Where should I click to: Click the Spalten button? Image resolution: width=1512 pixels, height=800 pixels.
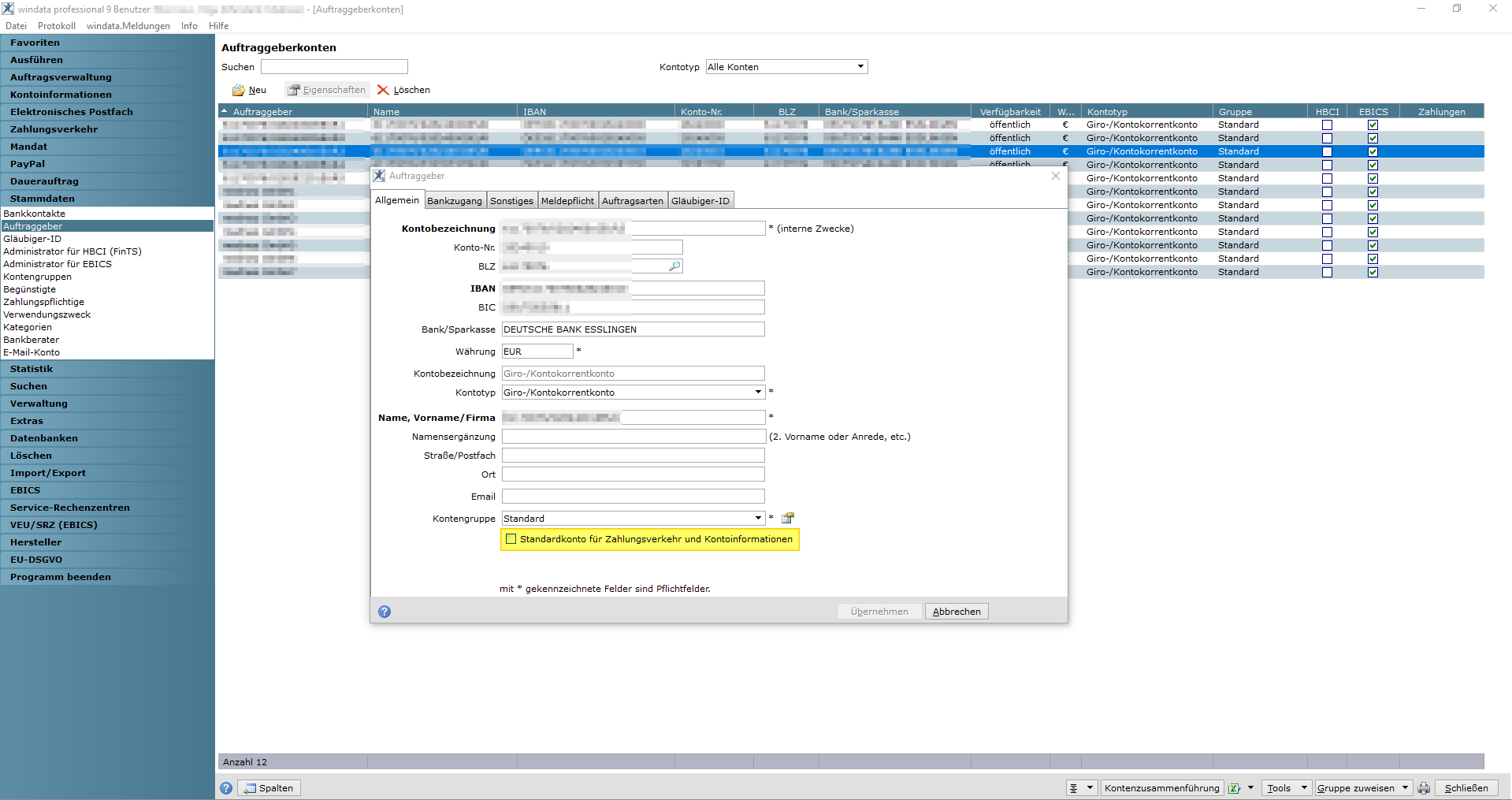click(x=269, y=788)
